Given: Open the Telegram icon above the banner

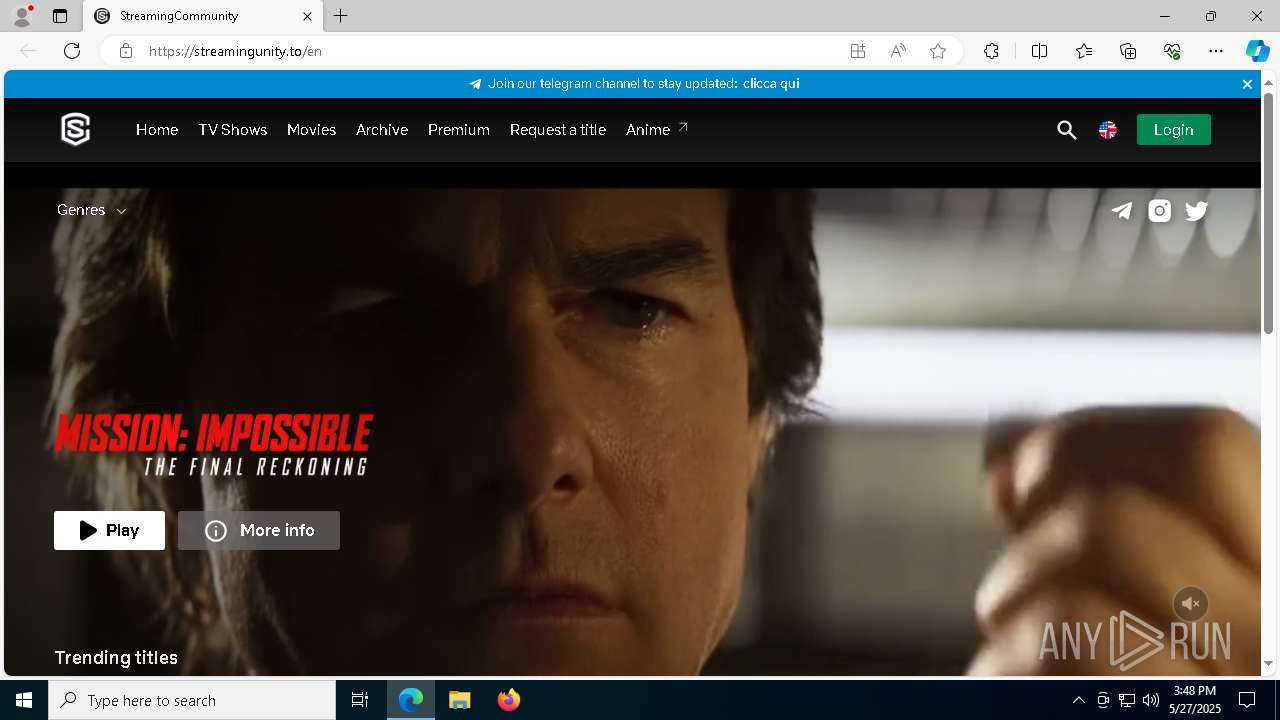Looking at the screenshot, I should pos(1123,210).
